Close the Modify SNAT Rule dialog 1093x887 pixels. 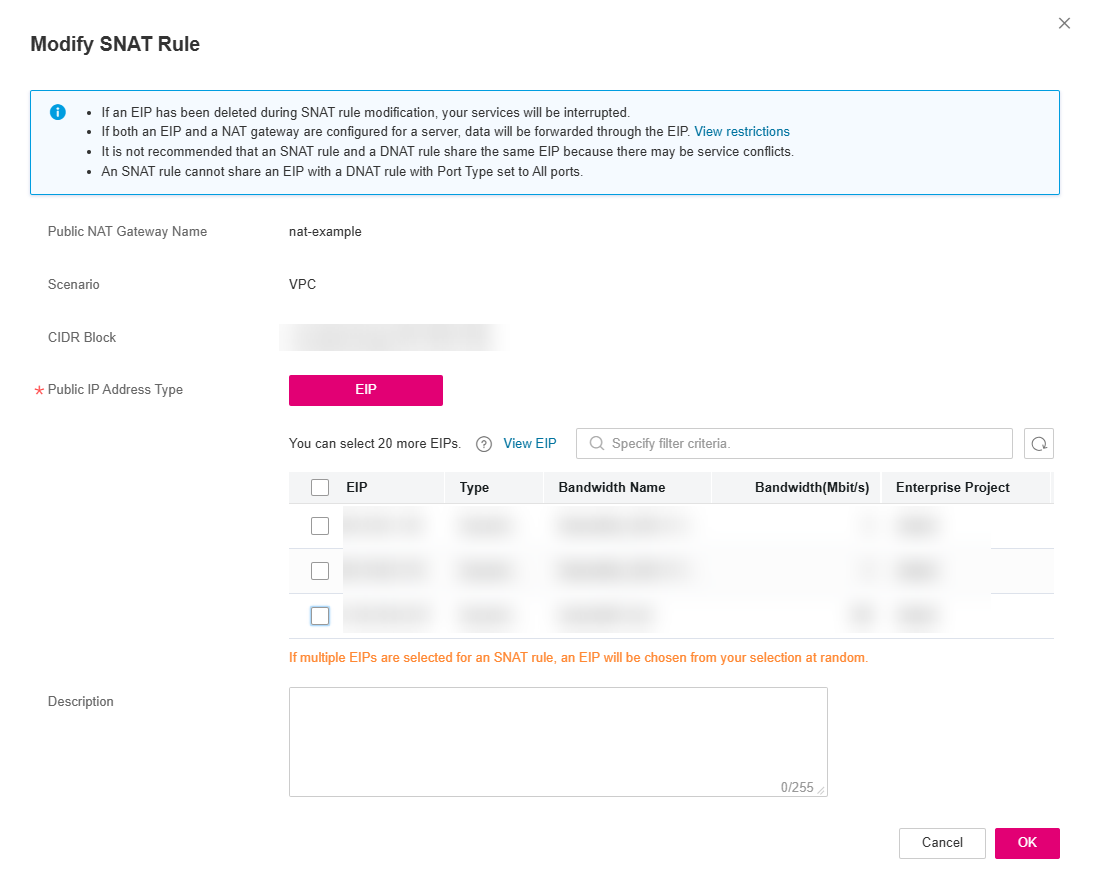1064,23
